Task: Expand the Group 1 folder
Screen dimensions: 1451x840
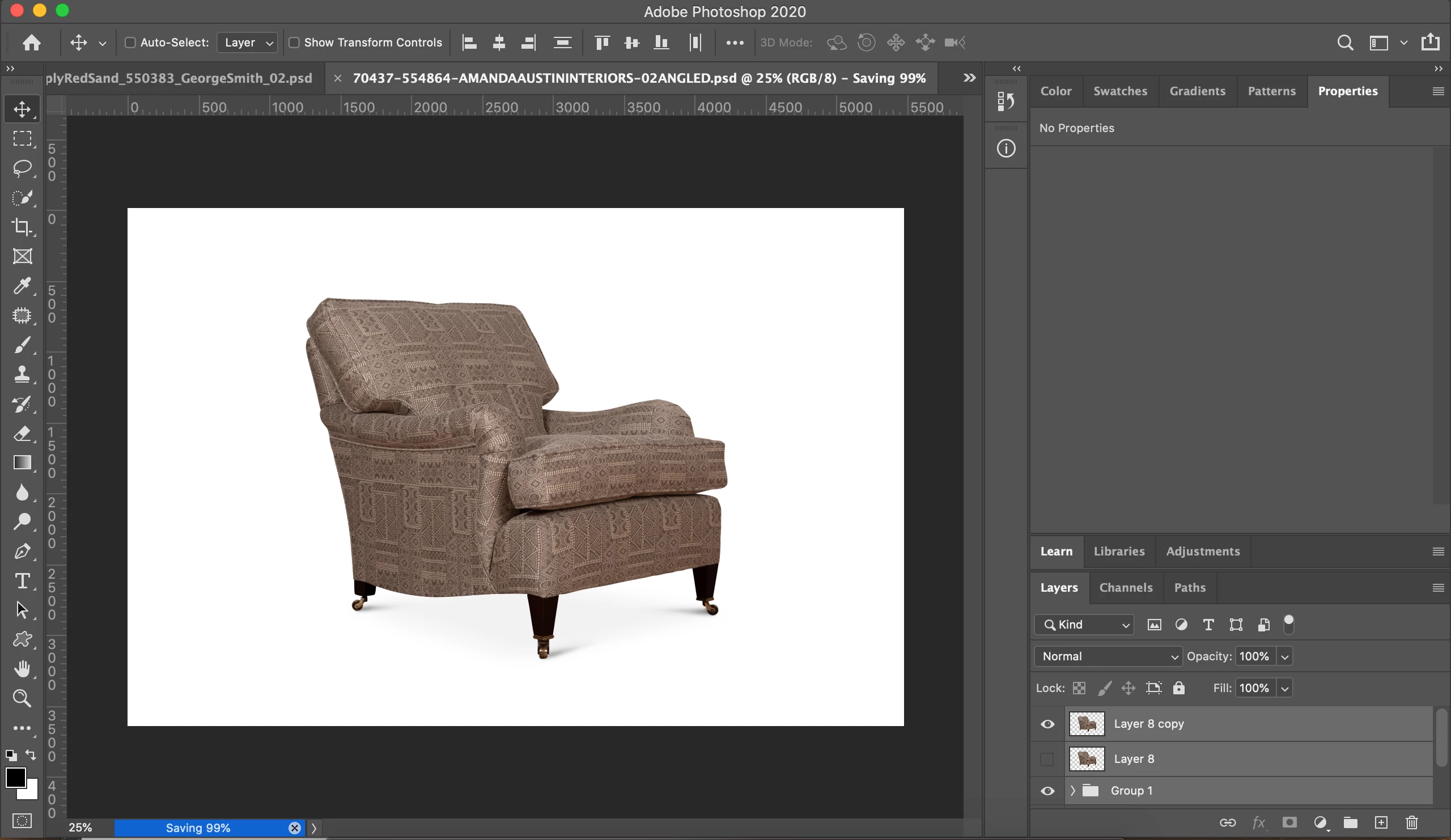Action: coord(1072,791)
